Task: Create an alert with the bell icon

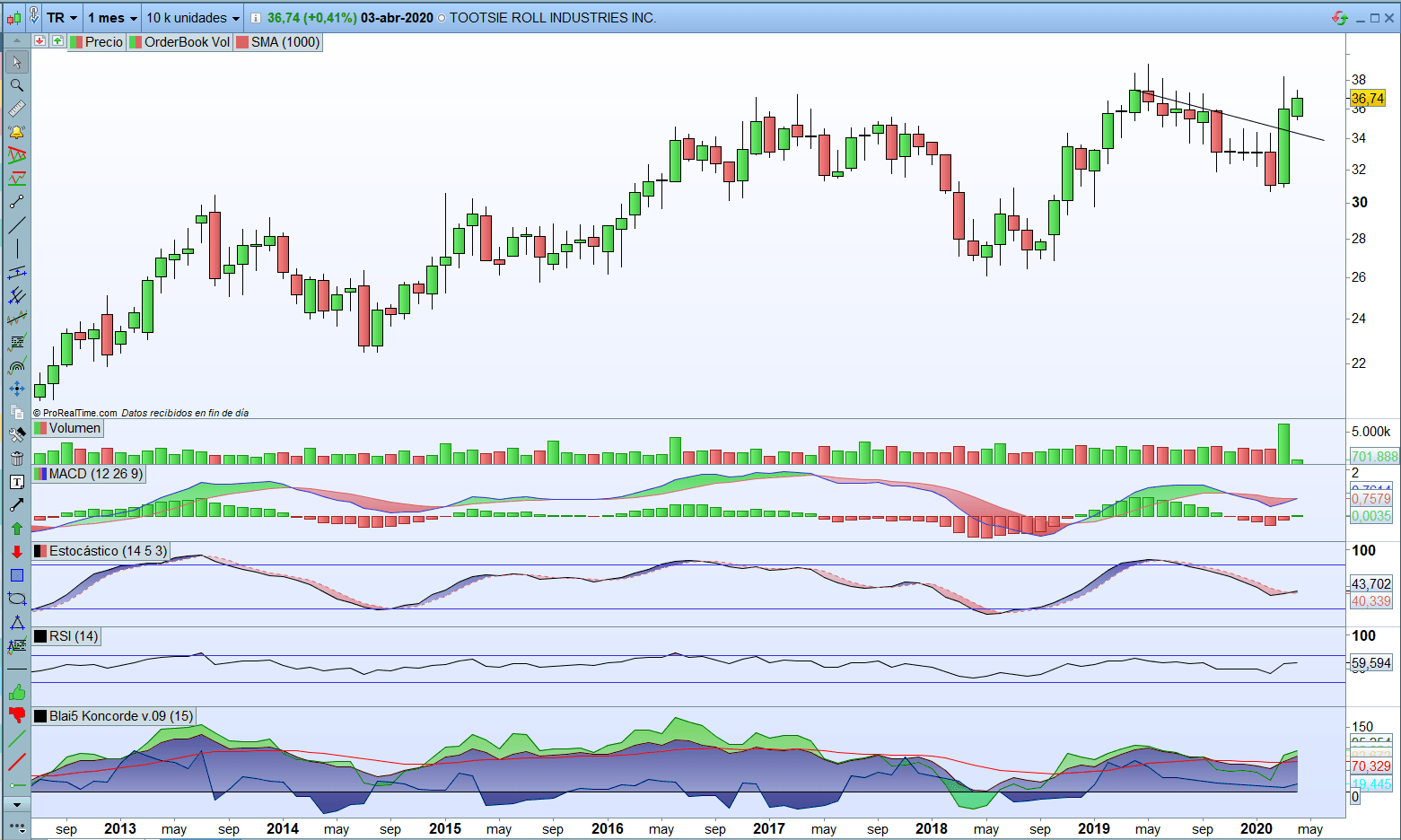Action: coord(16,132)
